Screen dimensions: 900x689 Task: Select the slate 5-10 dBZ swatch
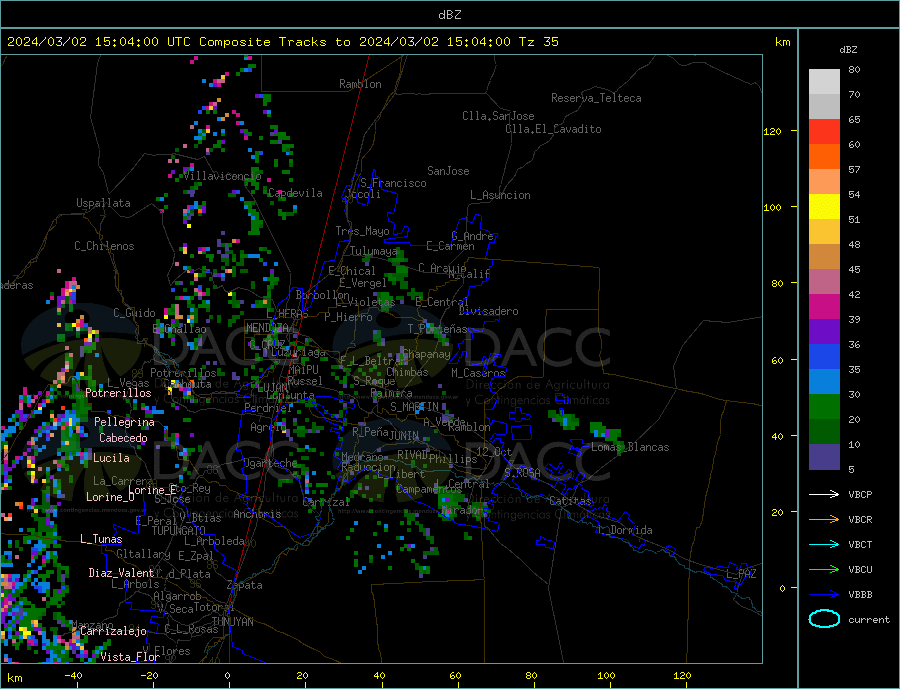(x=824, y=457)
